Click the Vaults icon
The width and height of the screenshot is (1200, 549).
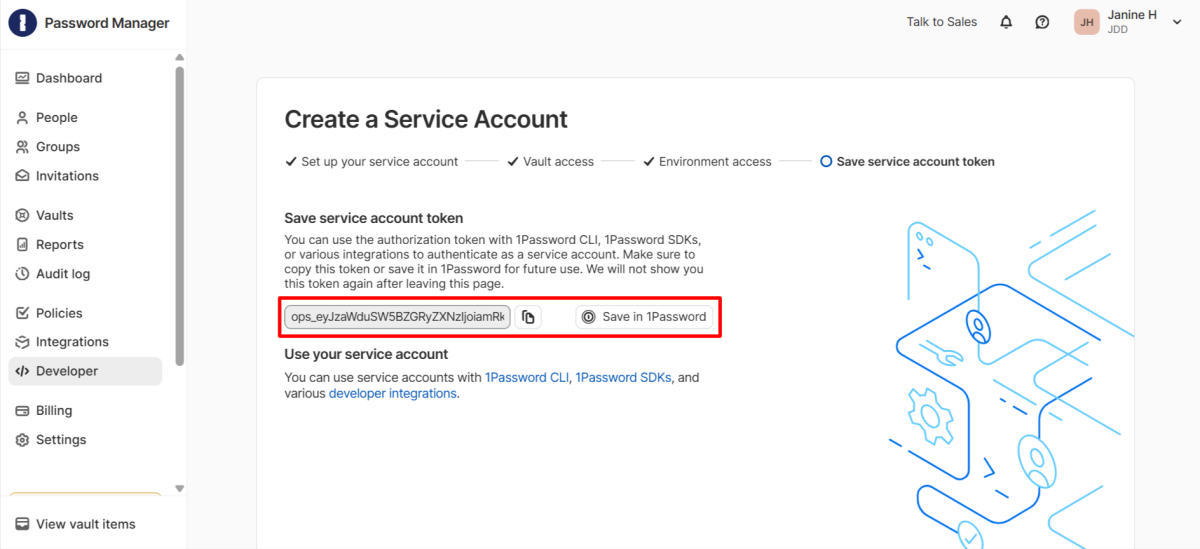pos(22,215)
